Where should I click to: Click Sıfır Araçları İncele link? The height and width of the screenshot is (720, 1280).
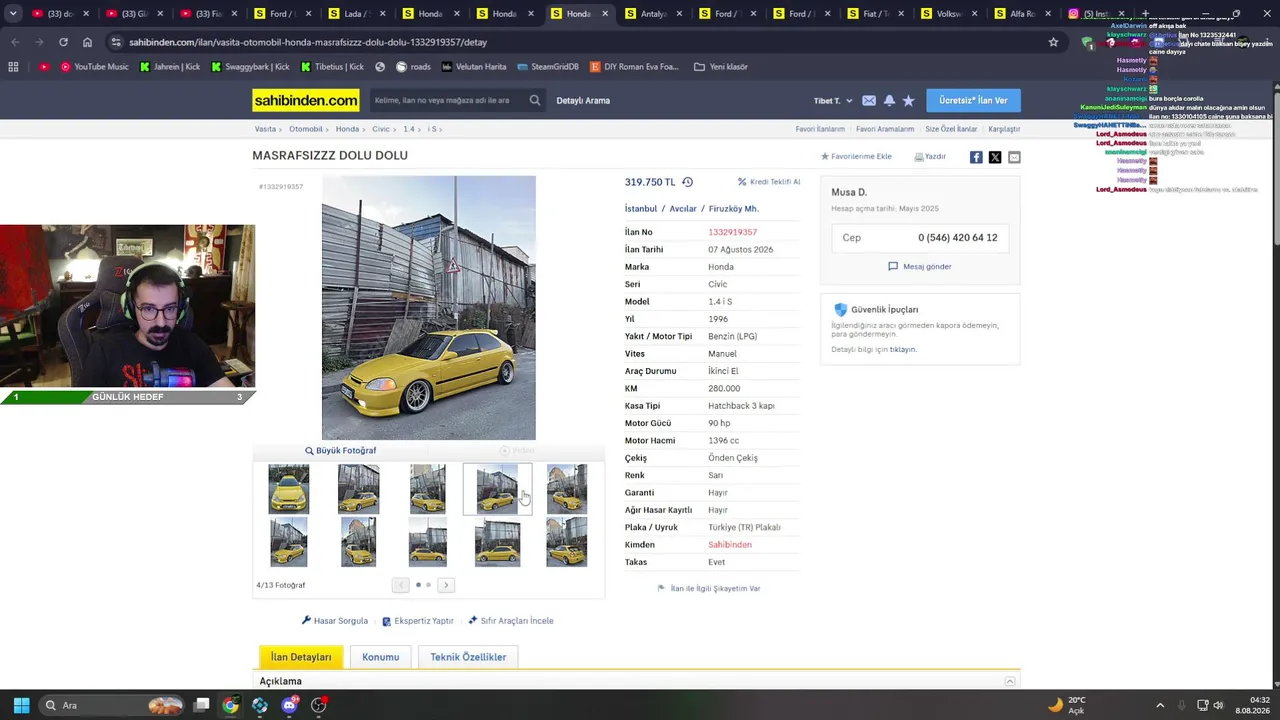(511, 621)
